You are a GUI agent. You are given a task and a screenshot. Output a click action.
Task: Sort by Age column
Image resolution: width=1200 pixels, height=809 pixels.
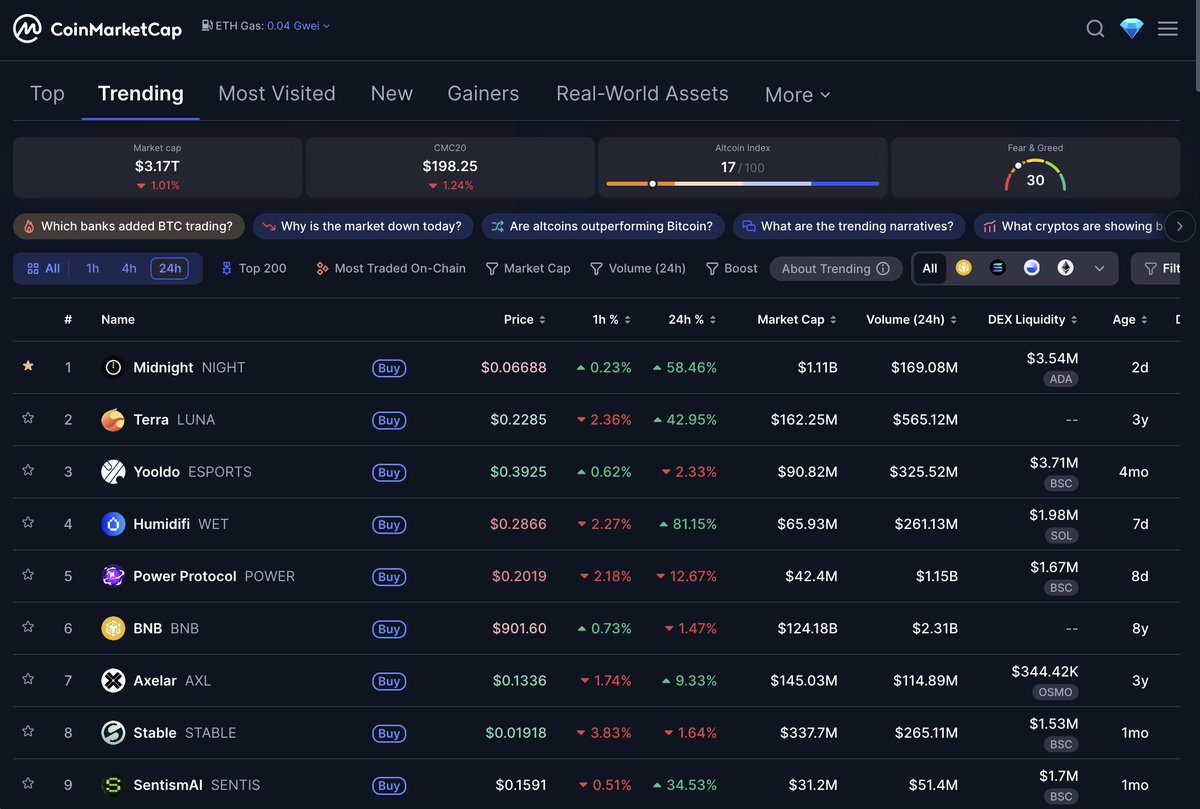click(x=1130, y=319)
